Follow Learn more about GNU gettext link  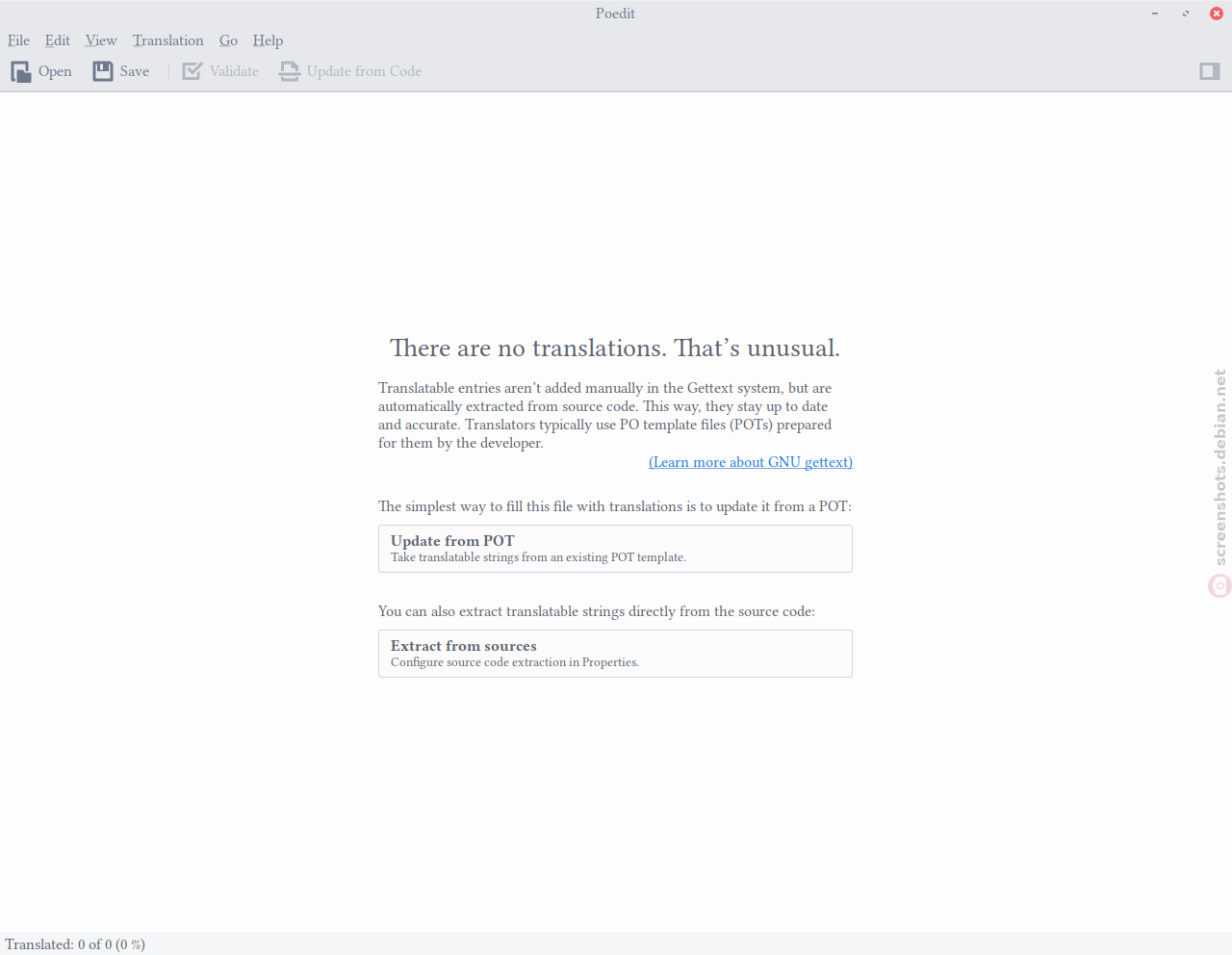coord(751,462)
